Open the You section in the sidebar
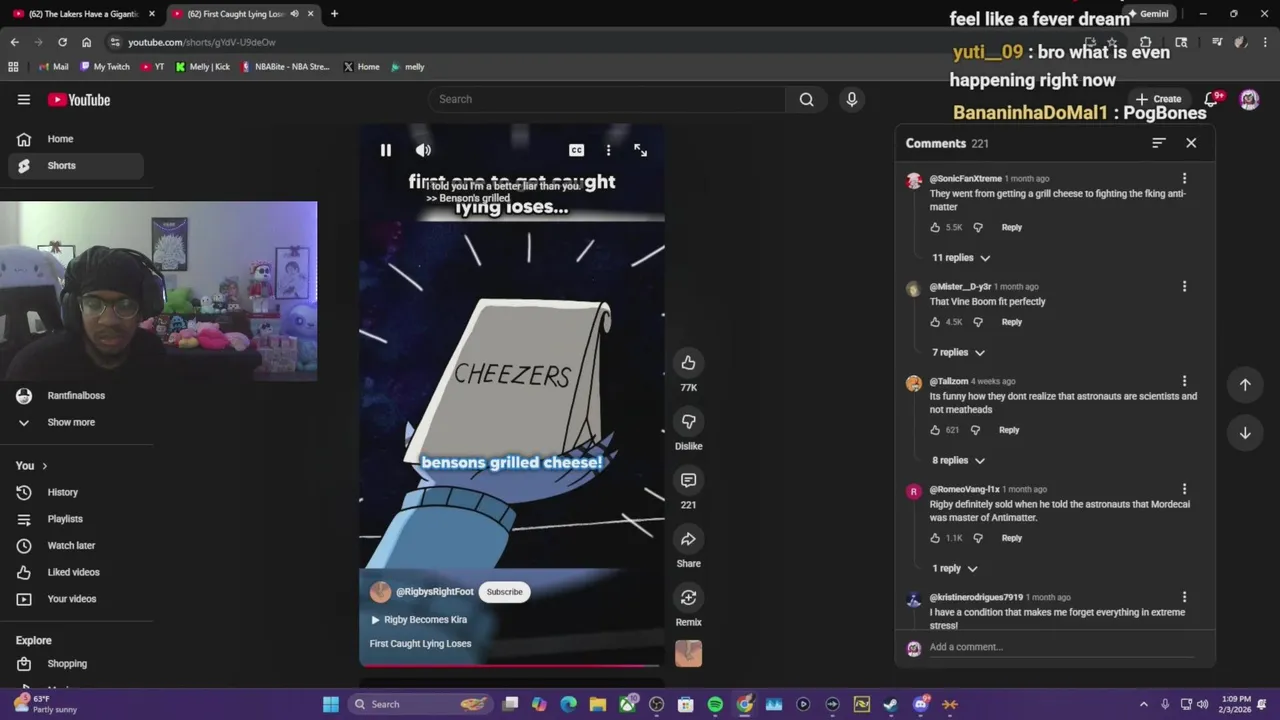 pos(31,466)
